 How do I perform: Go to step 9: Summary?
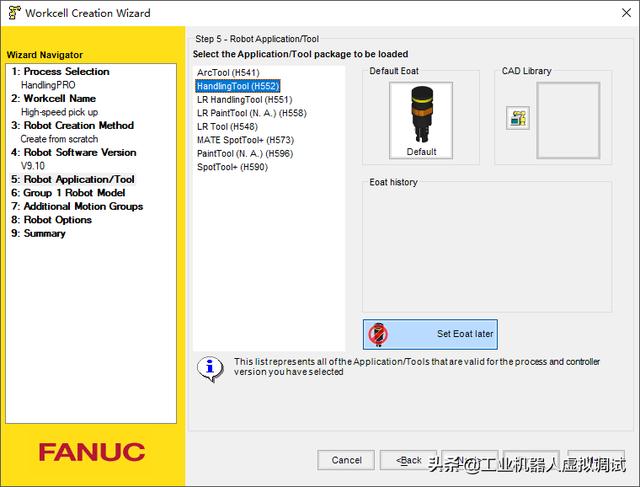38,233
